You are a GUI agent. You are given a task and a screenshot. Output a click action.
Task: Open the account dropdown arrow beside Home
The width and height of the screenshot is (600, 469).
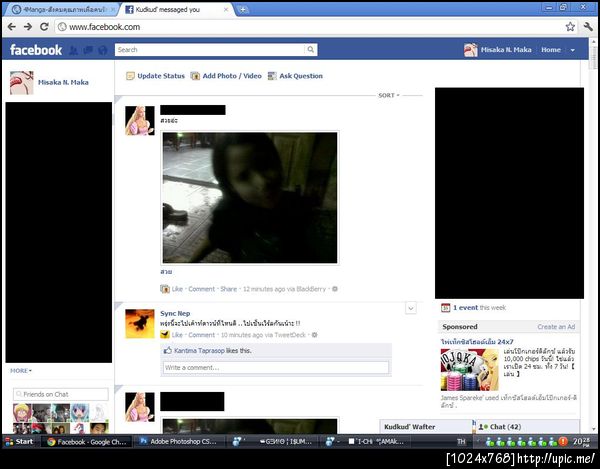click(x=572, y=50)
